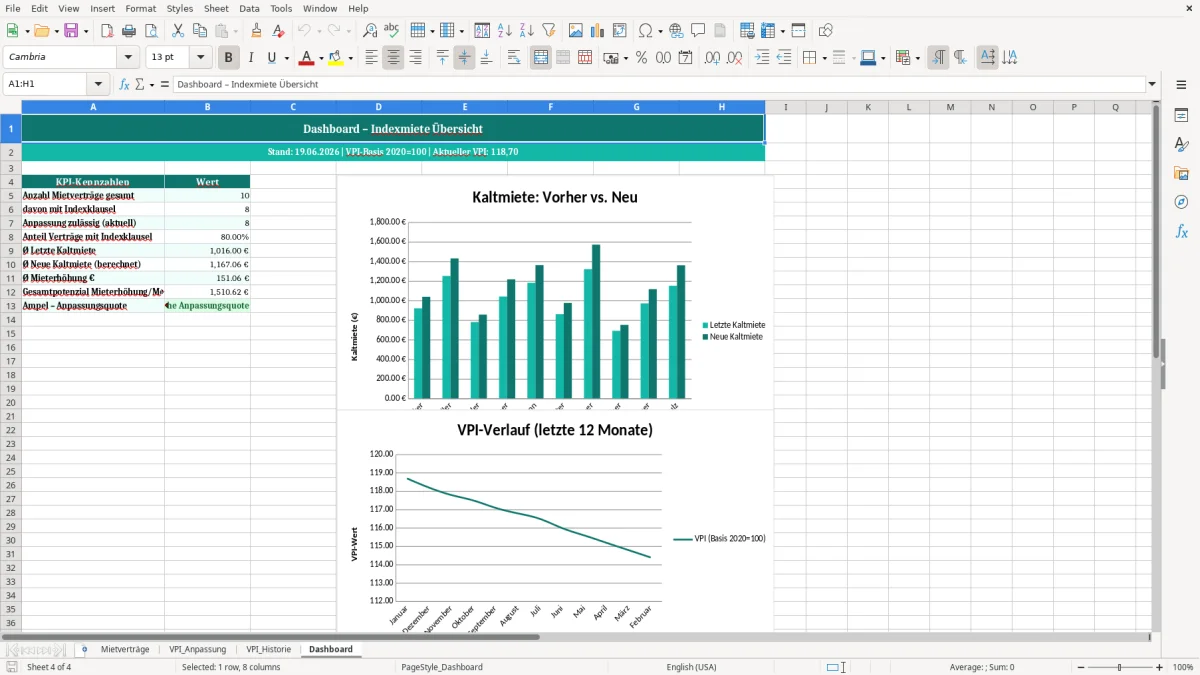Open font color dropdown arrow
The height and width of the screenshot is (675, 1200).
click(321, 58)
